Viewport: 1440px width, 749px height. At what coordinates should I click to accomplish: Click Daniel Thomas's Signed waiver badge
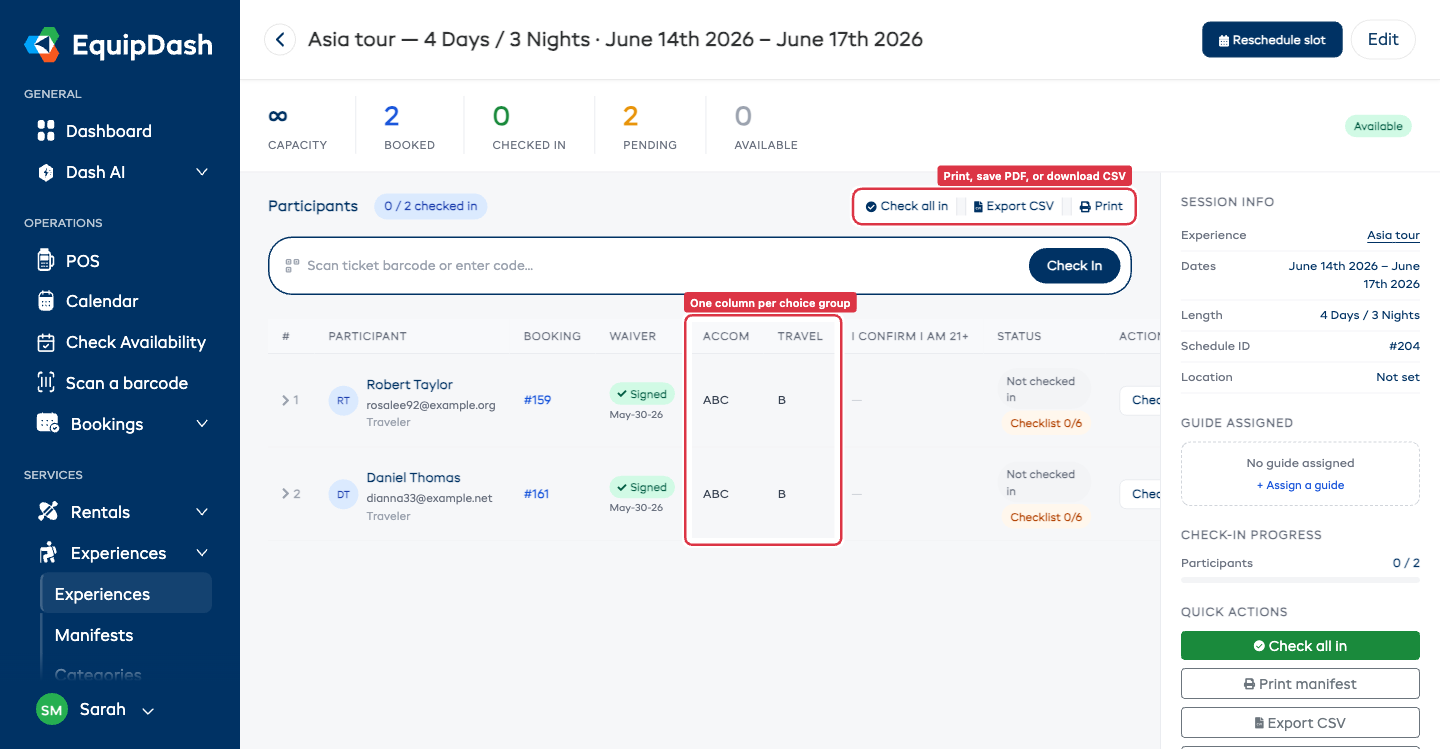tap(642, 487)
